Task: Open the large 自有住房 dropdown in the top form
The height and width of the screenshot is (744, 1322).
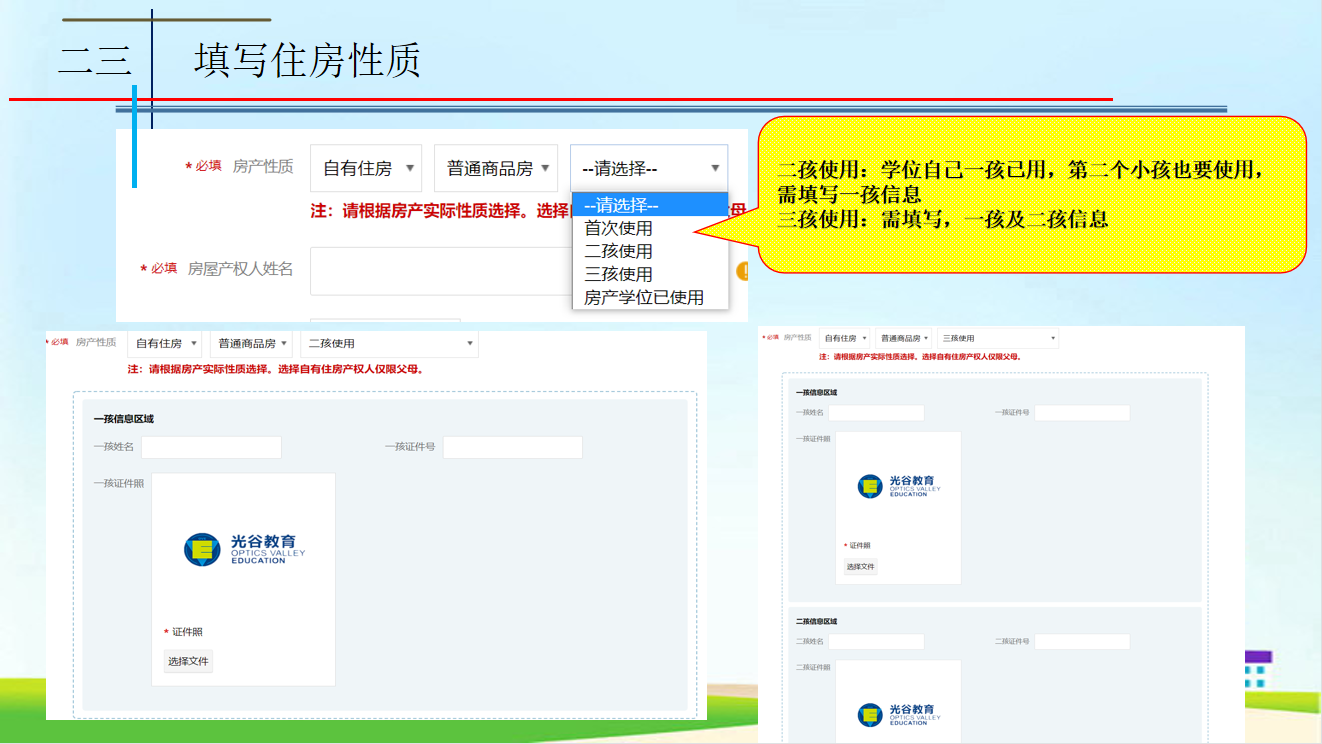Action: [366, 168]
